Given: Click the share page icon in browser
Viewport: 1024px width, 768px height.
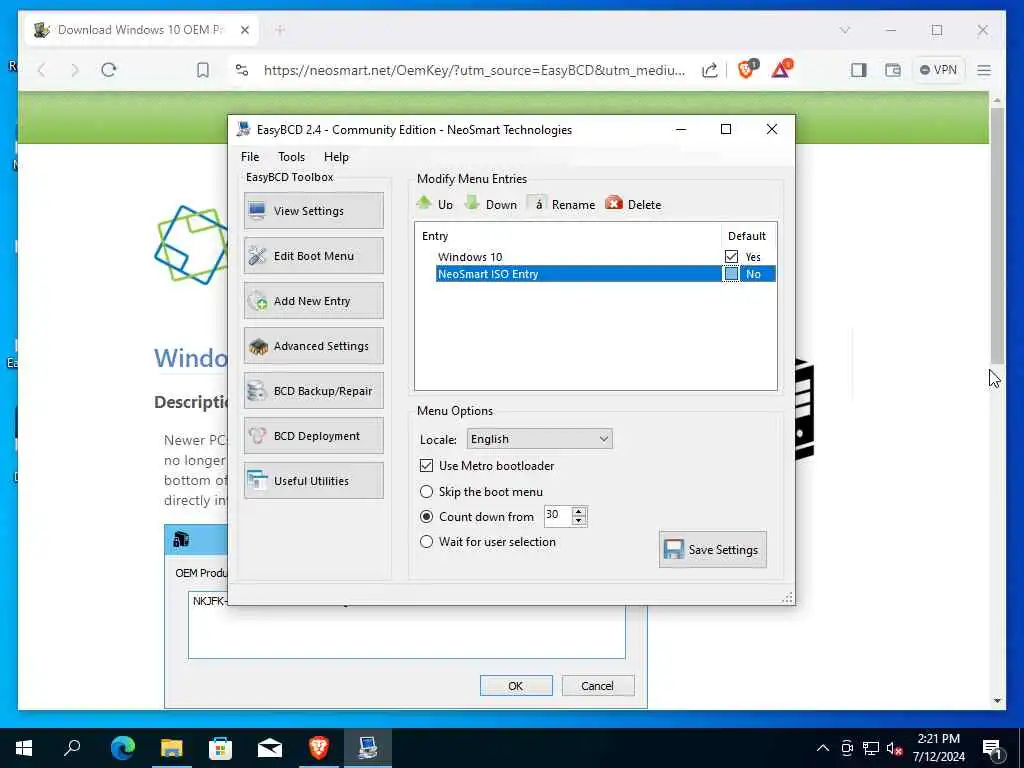Looking at the screenshot, I should 709,70.
